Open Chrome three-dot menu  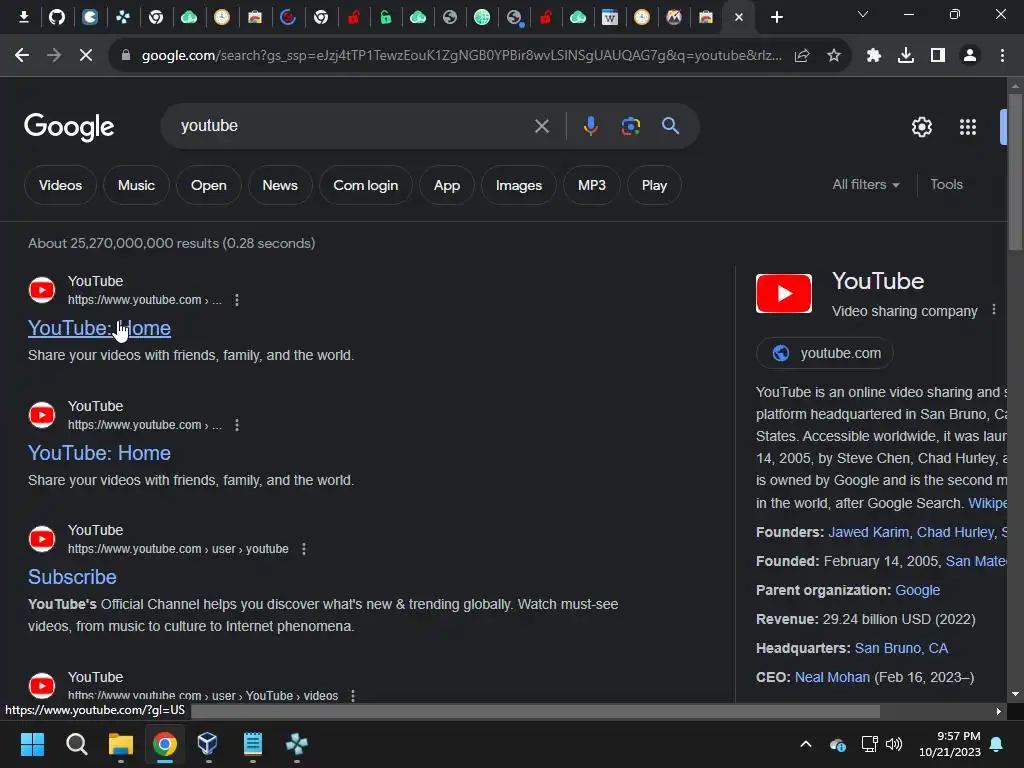pyautogui.click(x=1002, y=56)
